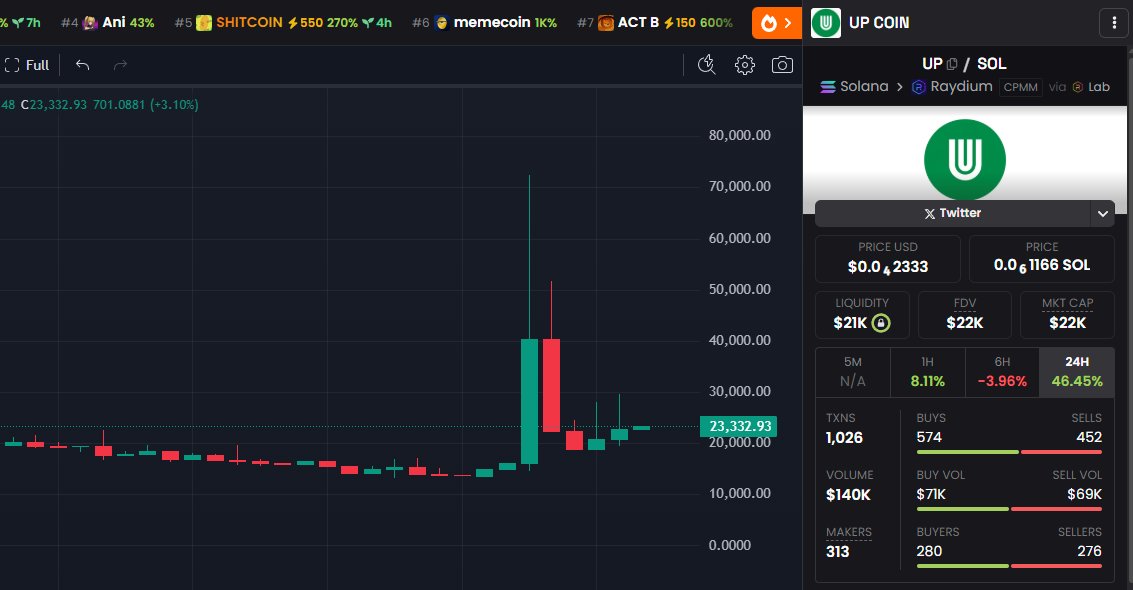Click the MAKERS 313 value
Viewport: 1133px width, 590px height.
[837, 552]
